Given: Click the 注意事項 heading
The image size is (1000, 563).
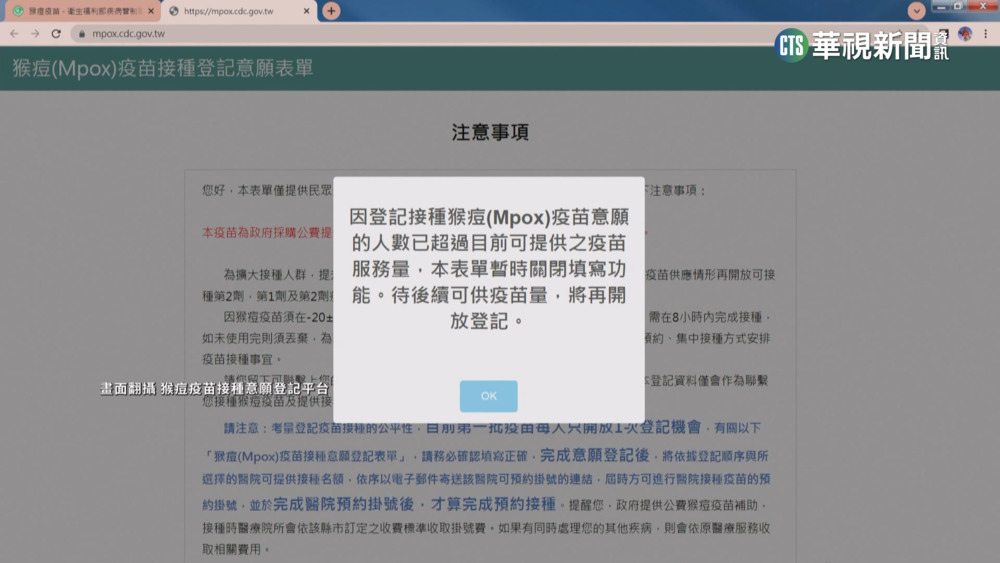Looking at the screenshot, I should click(490, 132).
